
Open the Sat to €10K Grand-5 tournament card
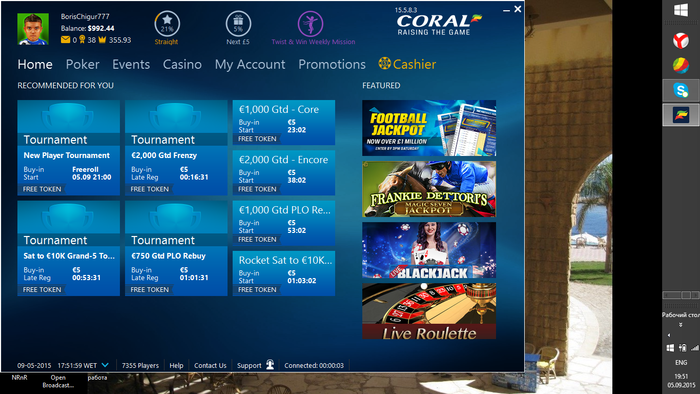point(68,248)
